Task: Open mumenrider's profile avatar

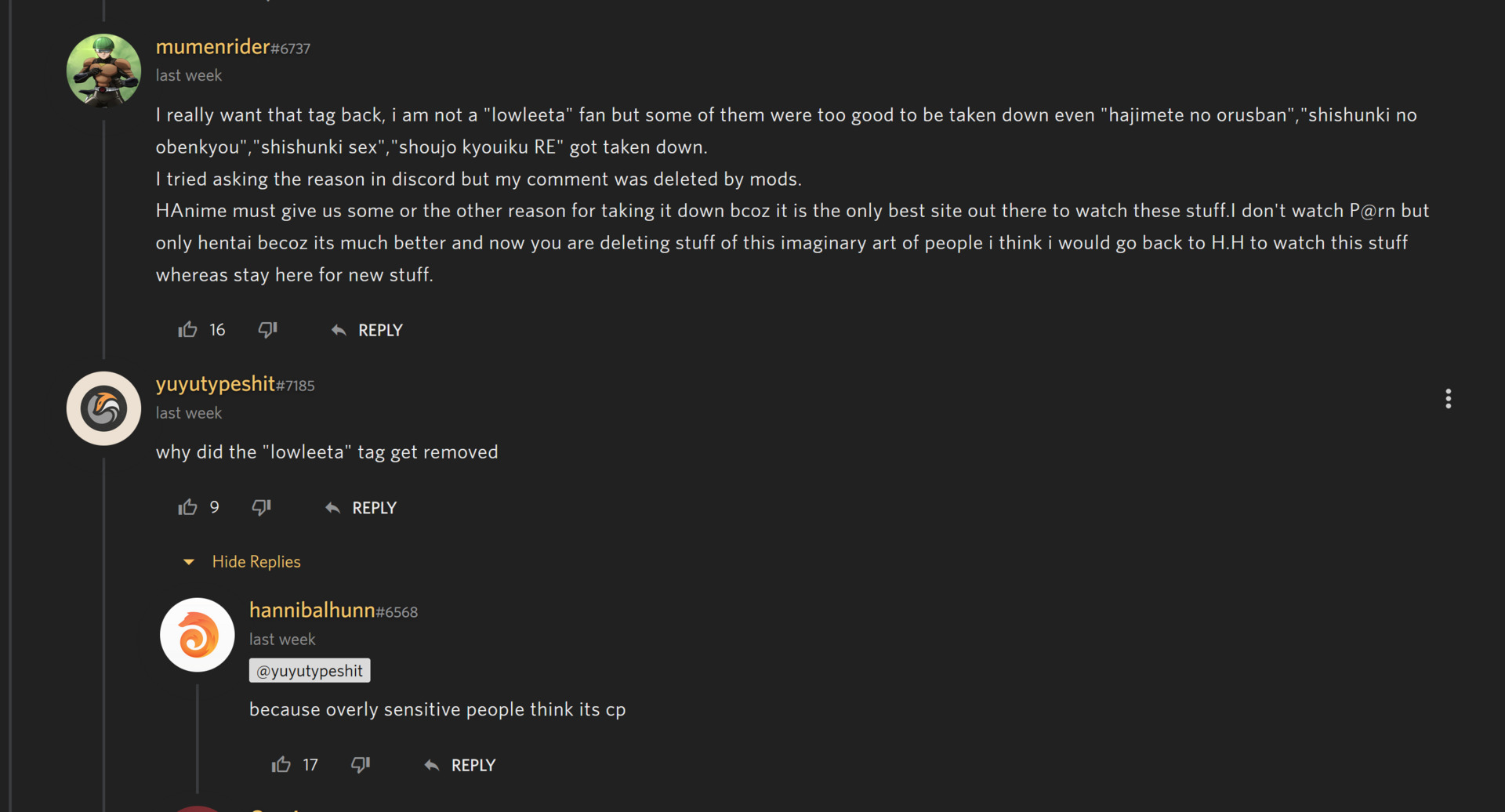Action: (x=103, y=71)
